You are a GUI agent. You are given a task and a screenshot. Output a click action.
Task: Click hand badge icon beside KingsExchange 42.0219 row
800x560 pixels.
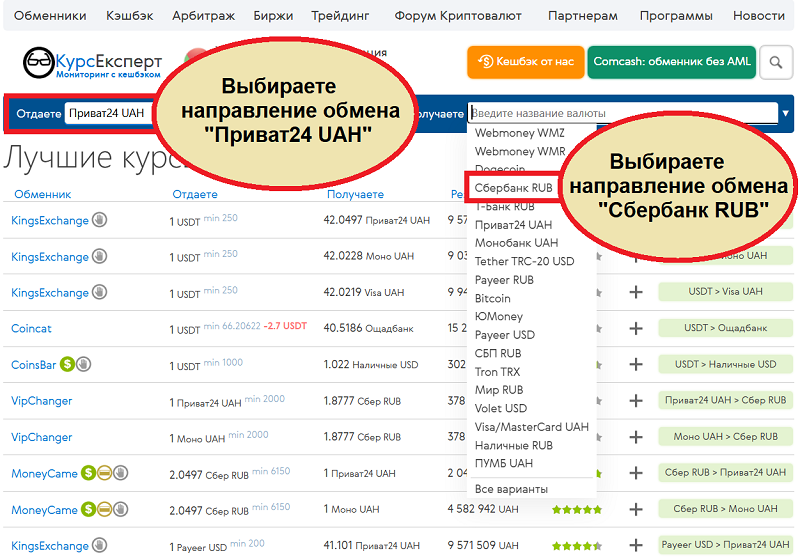(99, 292)
